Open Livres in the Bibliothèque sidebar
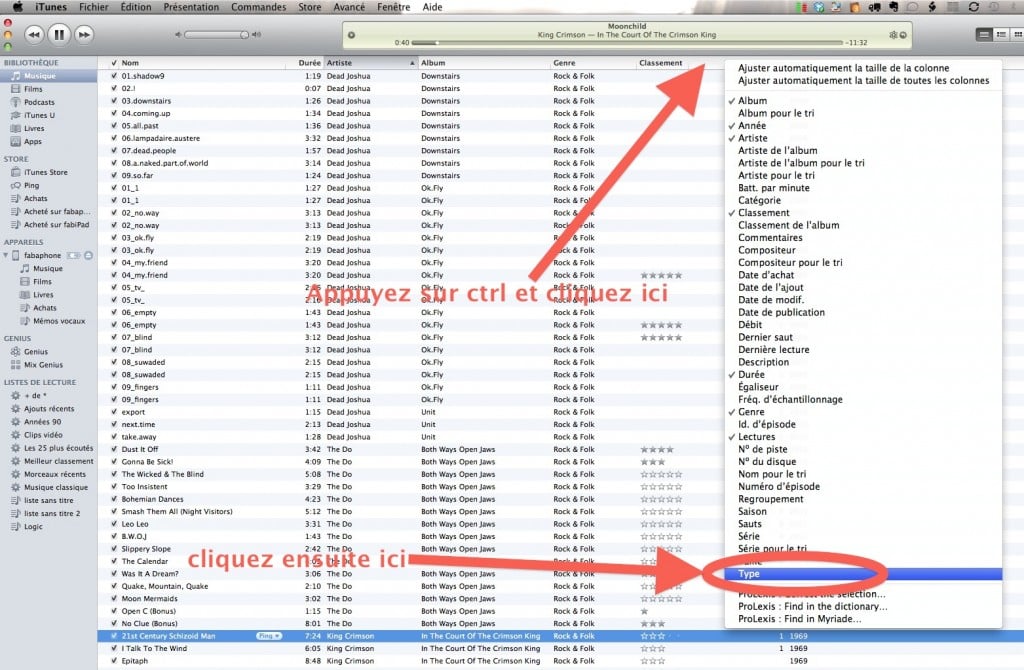Image resolution: width=1024 pixels, height=670 pixels. click(34, 128)
